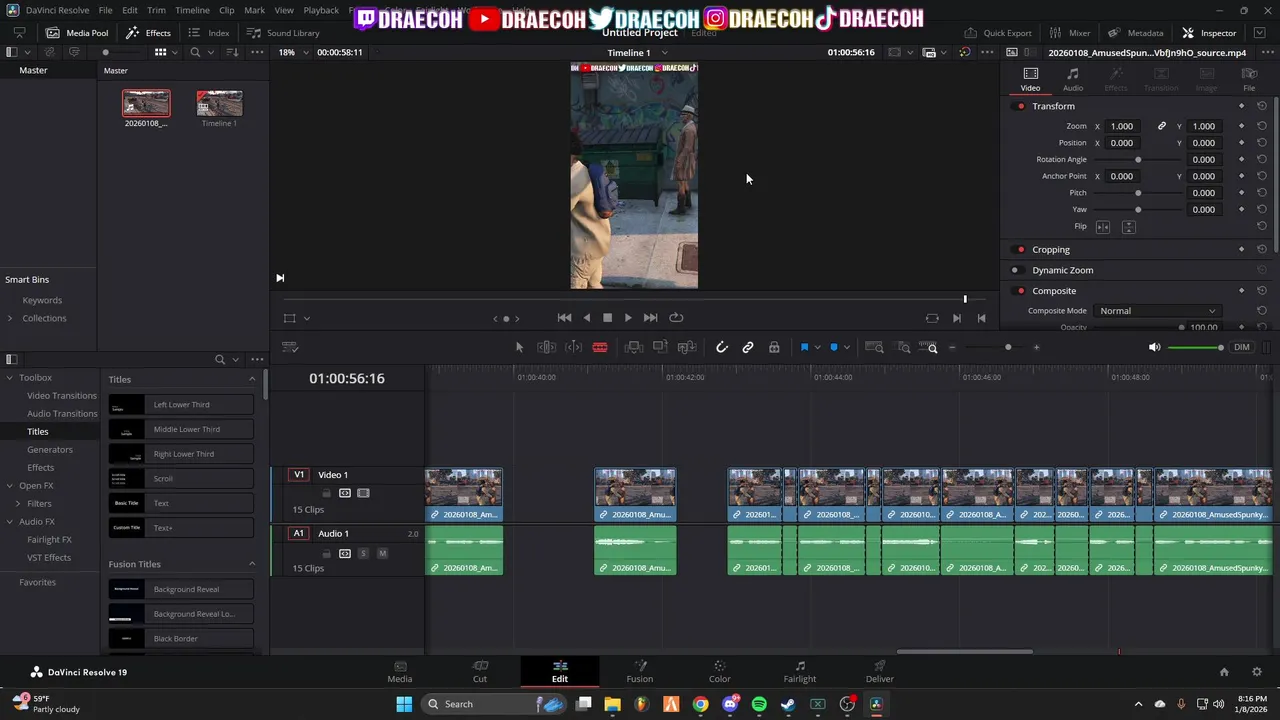Flip the clip horizontally
The height and width of the screenshot is (720, 1280).
coord(1103,227)
